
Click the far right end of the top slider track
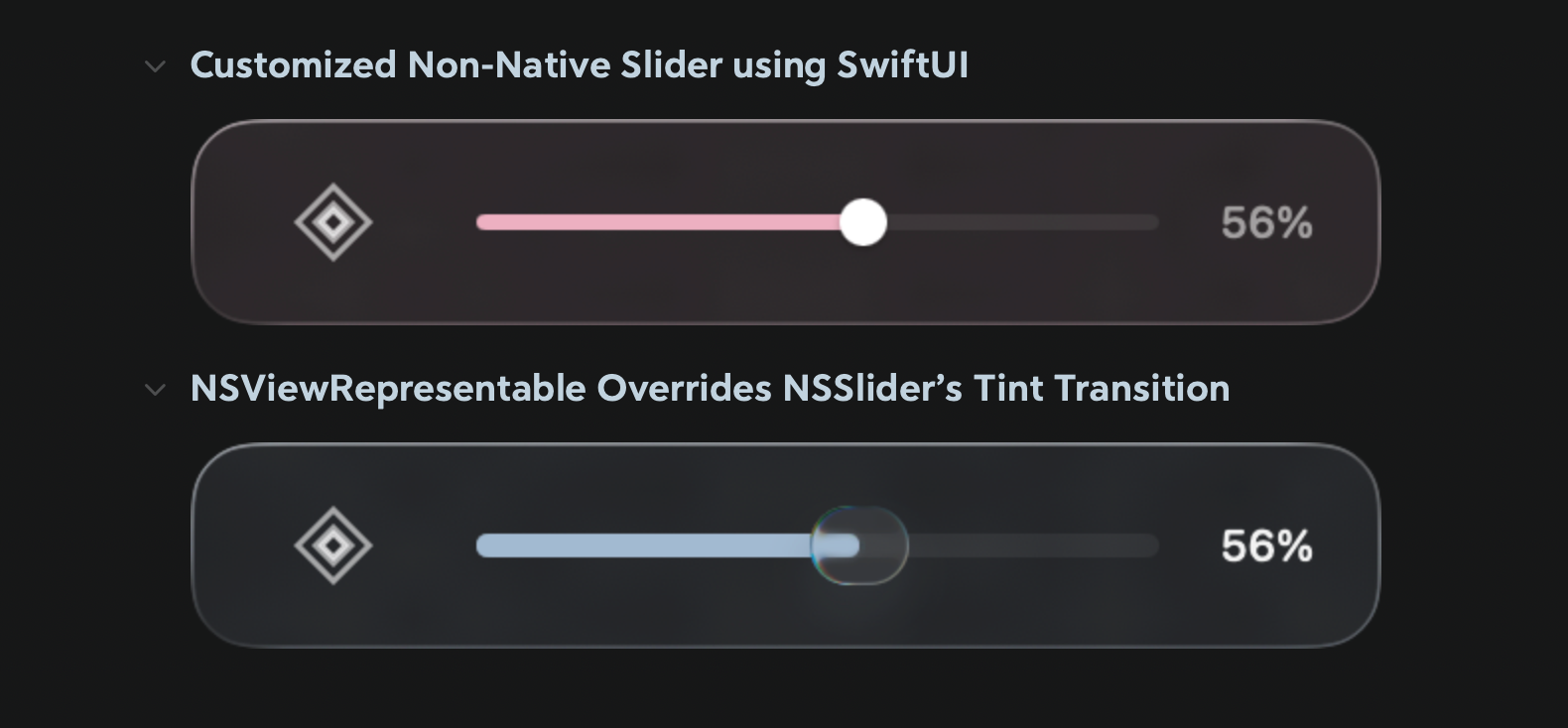(x=1153, y=222)
